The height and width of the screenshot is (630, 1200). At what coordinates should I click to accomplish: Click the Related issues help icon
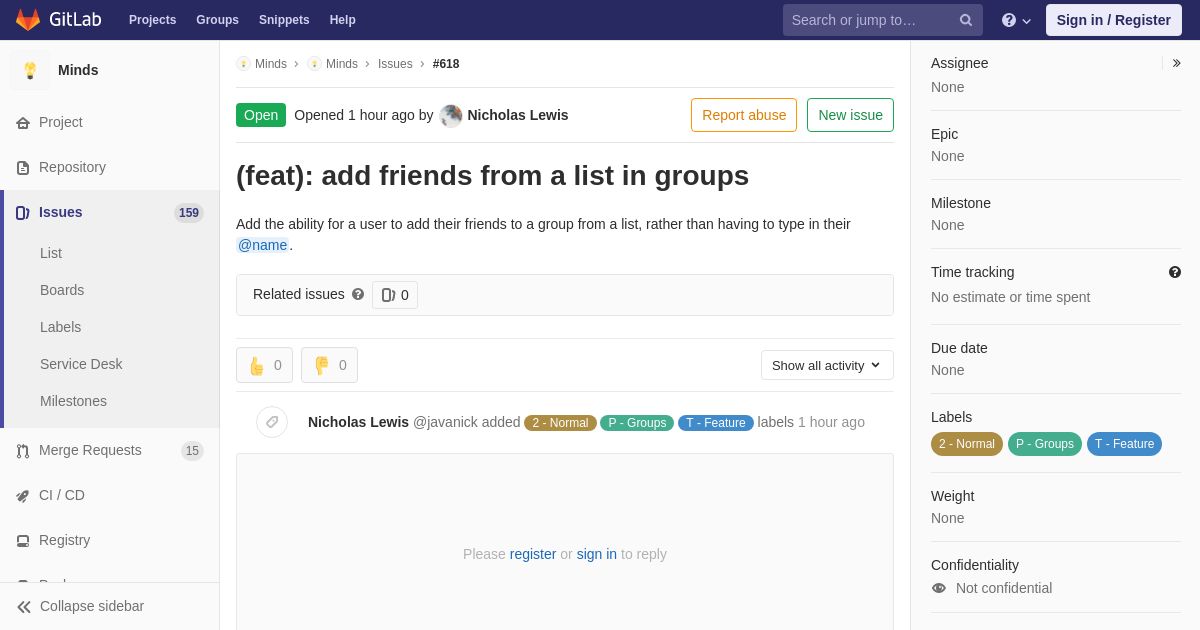(x=358, y=294)
